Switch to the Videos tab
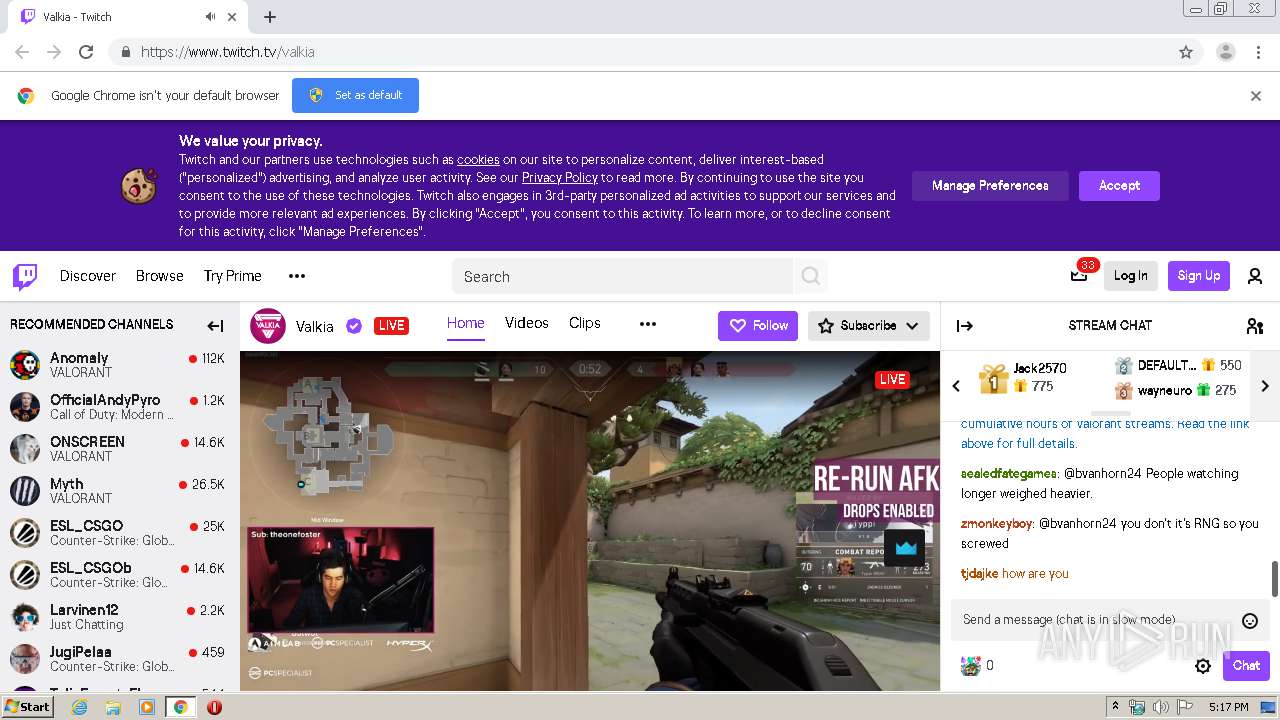The image size is (1280, 720). pos(527,323)
